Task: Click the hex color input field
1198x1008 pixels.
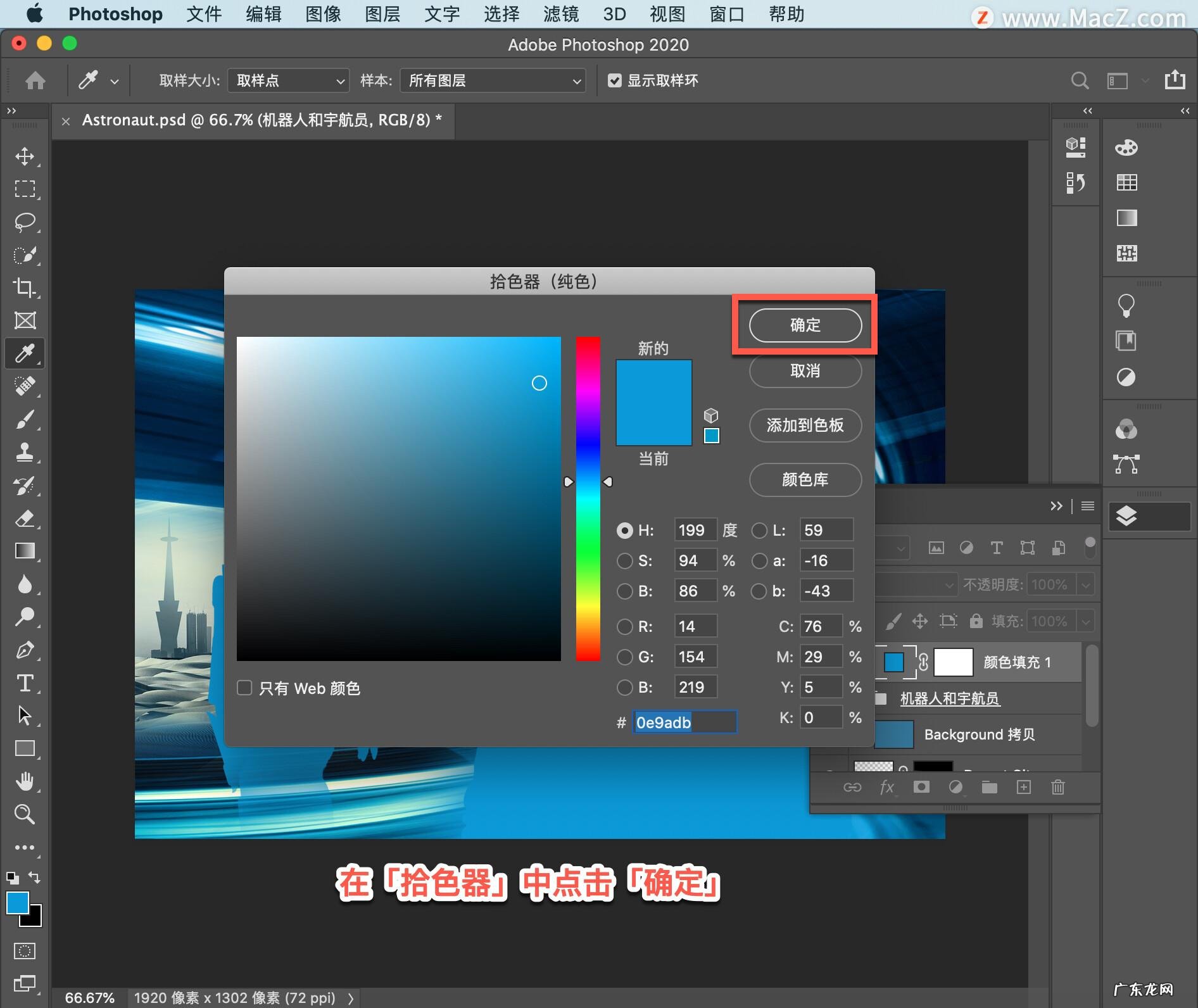Action: coord(684,722)
